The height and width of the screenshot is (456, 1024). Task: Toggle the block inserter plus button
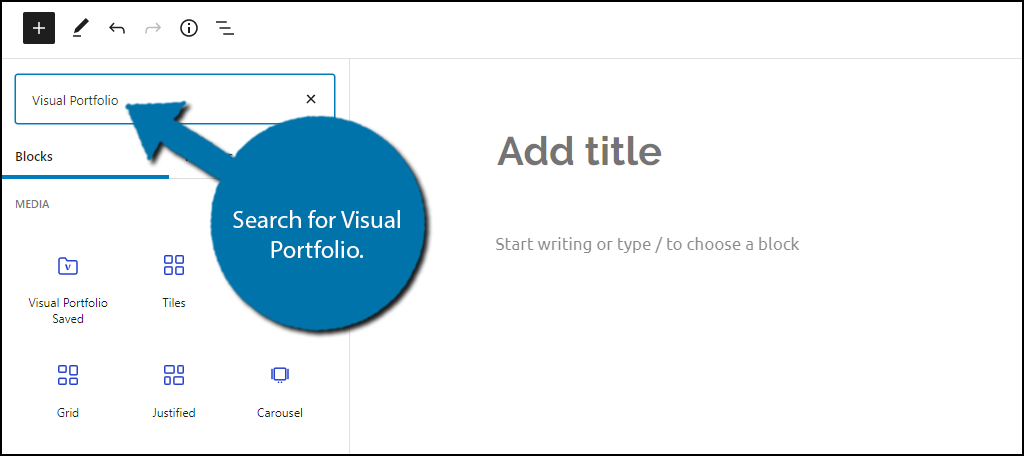pos(39,28)
